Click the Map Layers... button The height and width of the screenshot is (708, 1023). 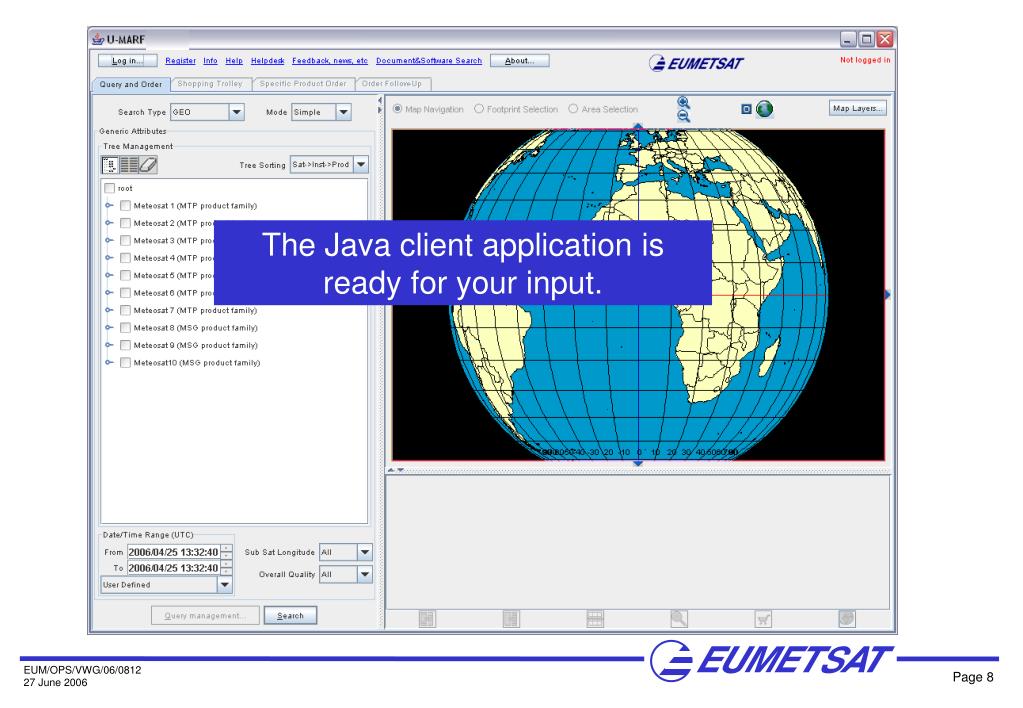tap(858, 108)
